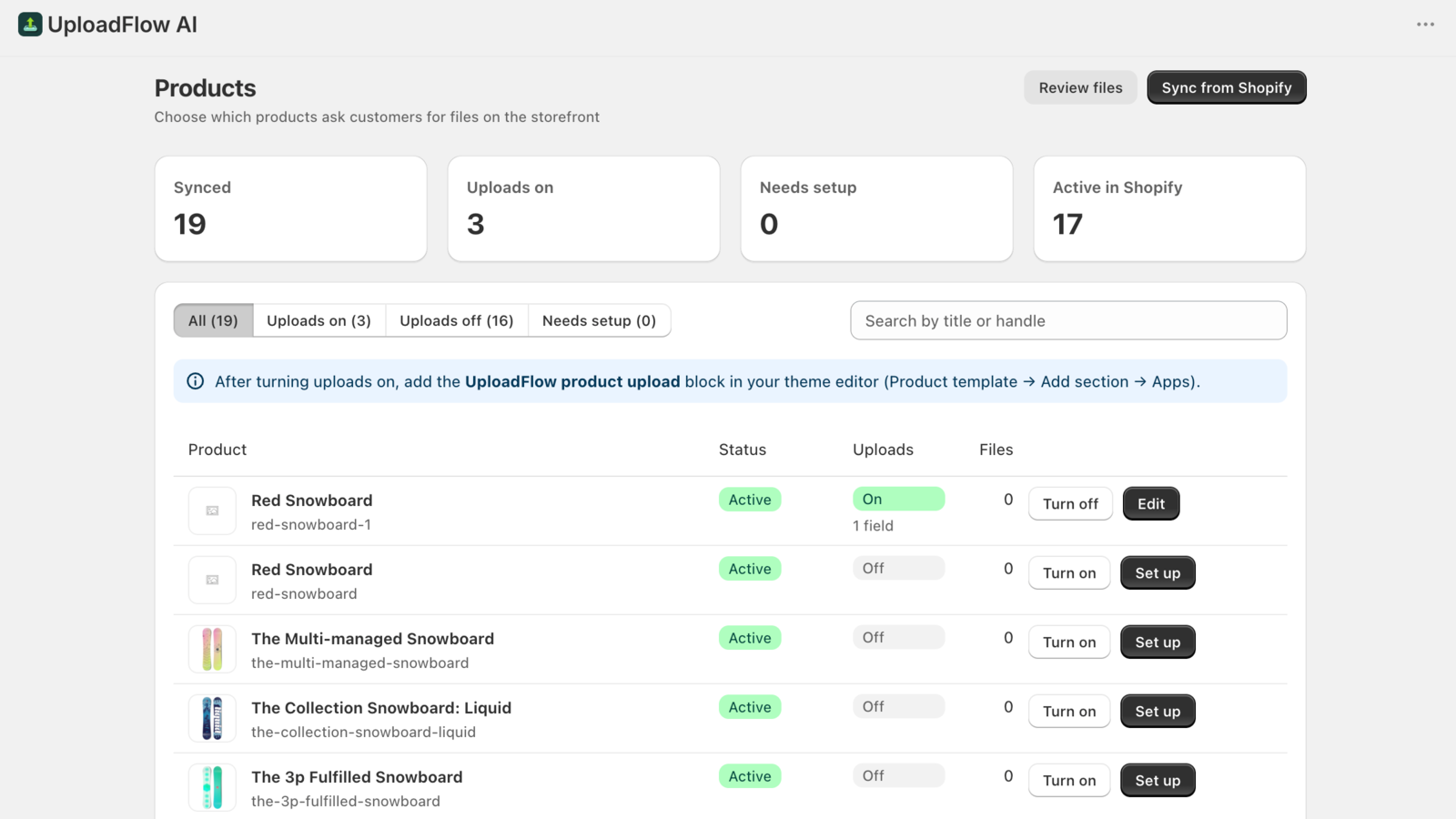Click the Product column header
Viewport: 1456px width, 819px height.
[x=217, y=450]
